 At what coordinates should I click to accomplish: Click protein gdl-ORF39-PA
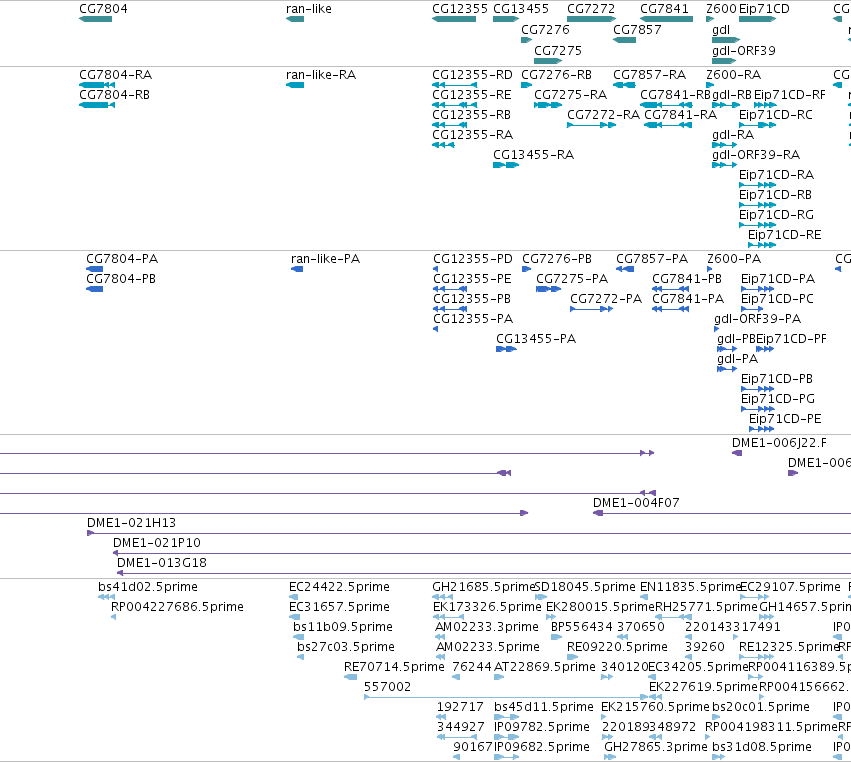pos(757,319)
